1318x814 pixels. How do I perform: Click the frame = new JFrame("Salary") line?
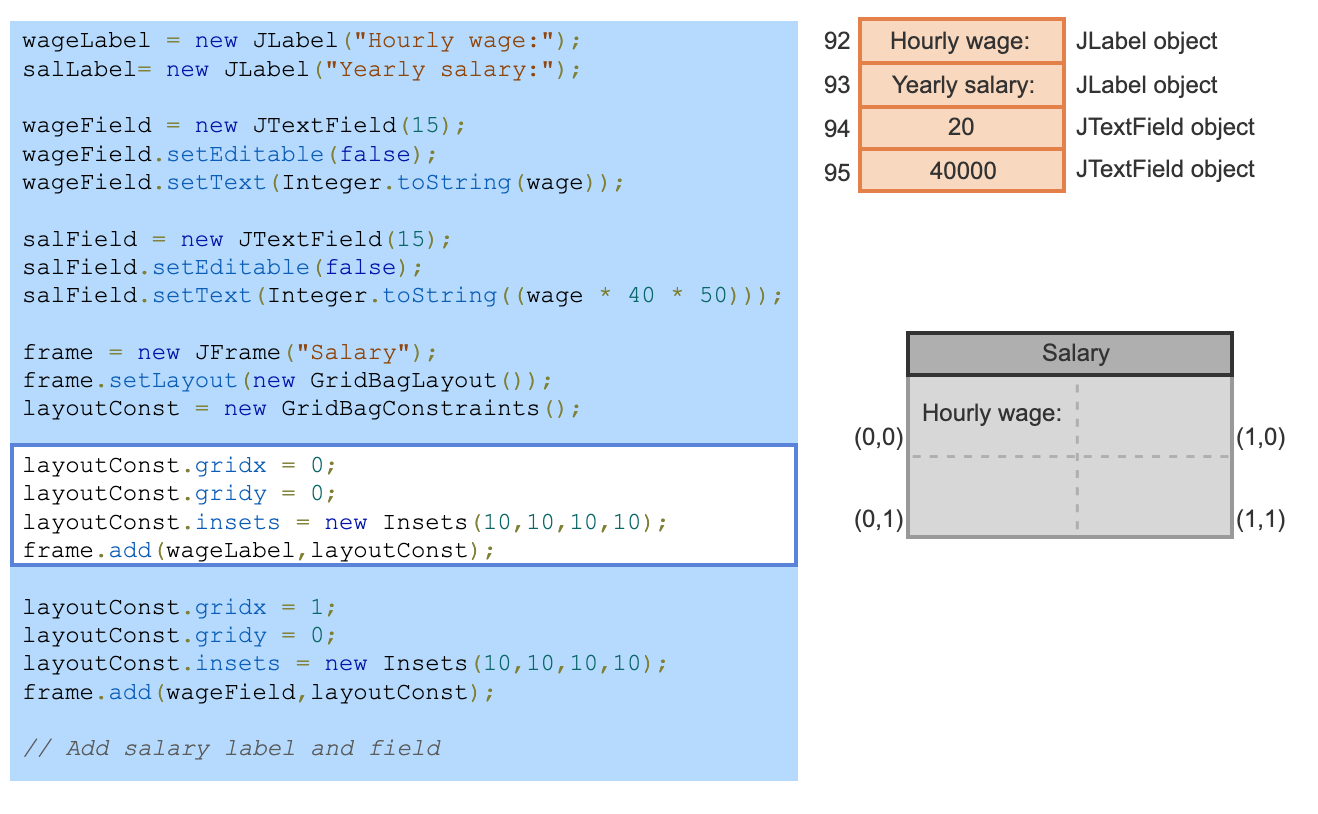(230, 352)
